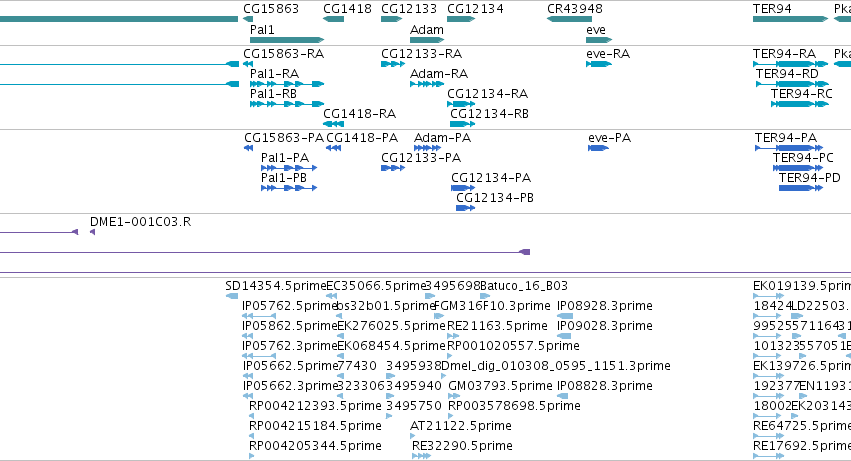851x461 pixels.
Task: Select the IP08828.3prime EST label
Action: click(605, 387)
